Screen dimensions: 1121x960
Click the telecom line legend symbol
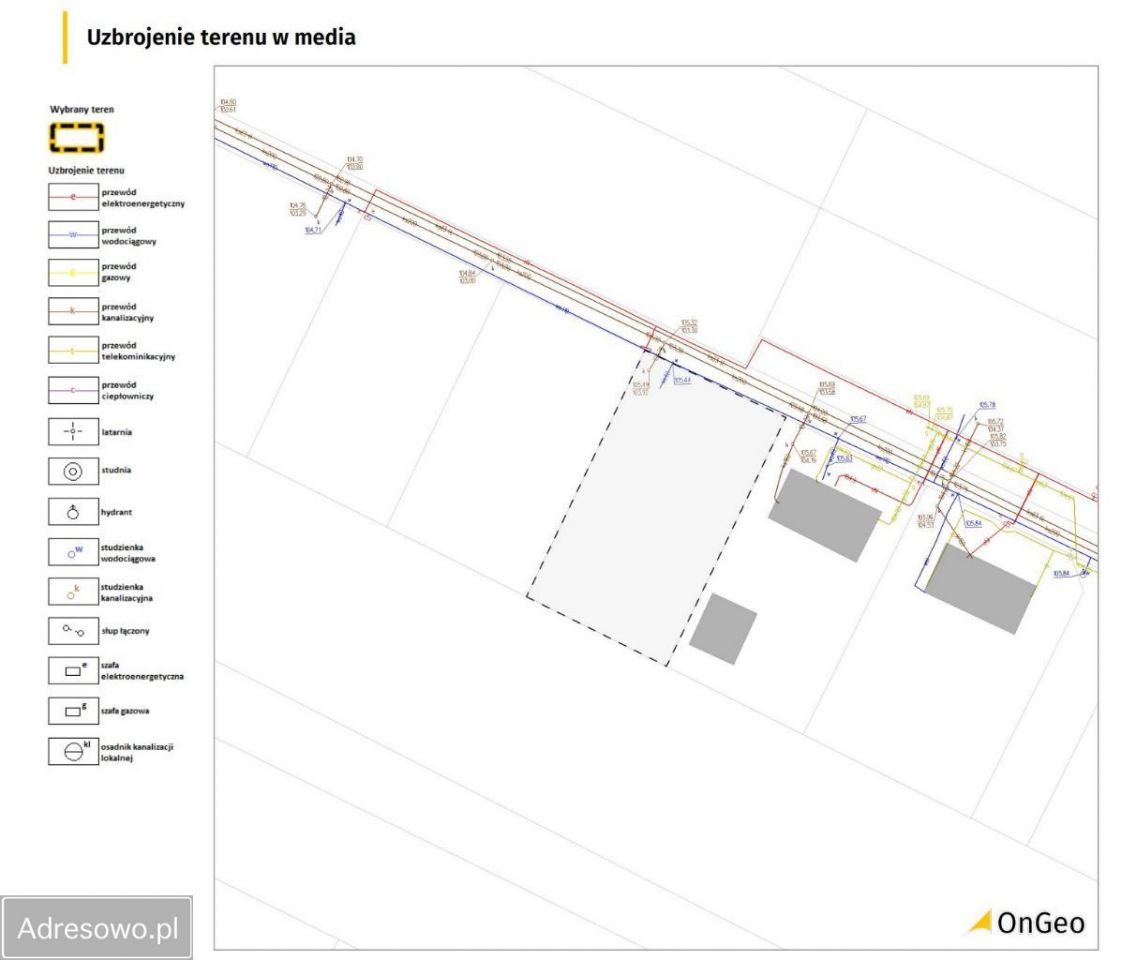(x=73, y=350)
